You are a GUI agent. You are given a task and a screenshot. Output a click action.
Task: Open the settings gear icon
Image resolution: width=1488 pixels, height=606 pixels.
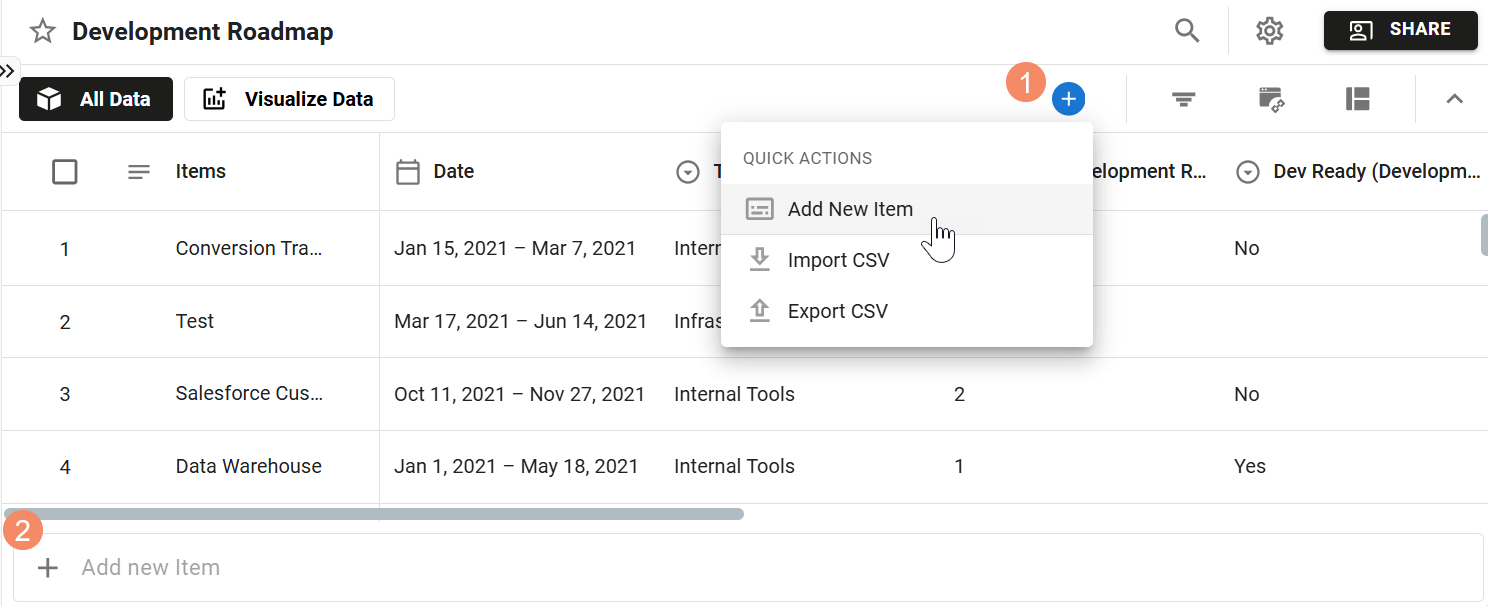(x=1269, y=30)
